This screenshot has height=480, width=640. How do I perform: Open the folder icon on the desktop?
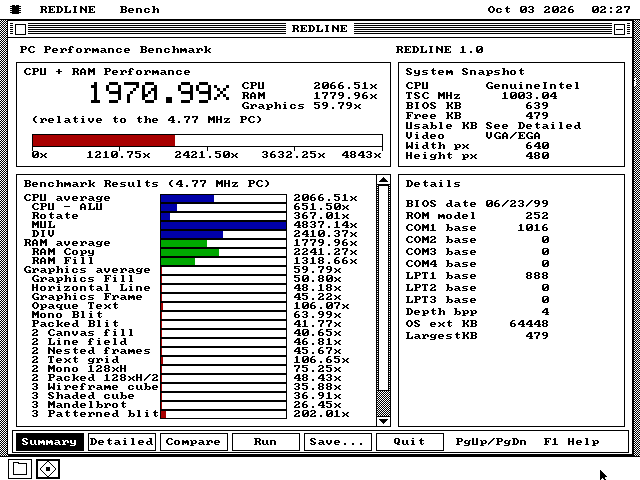tap(20, 469)
